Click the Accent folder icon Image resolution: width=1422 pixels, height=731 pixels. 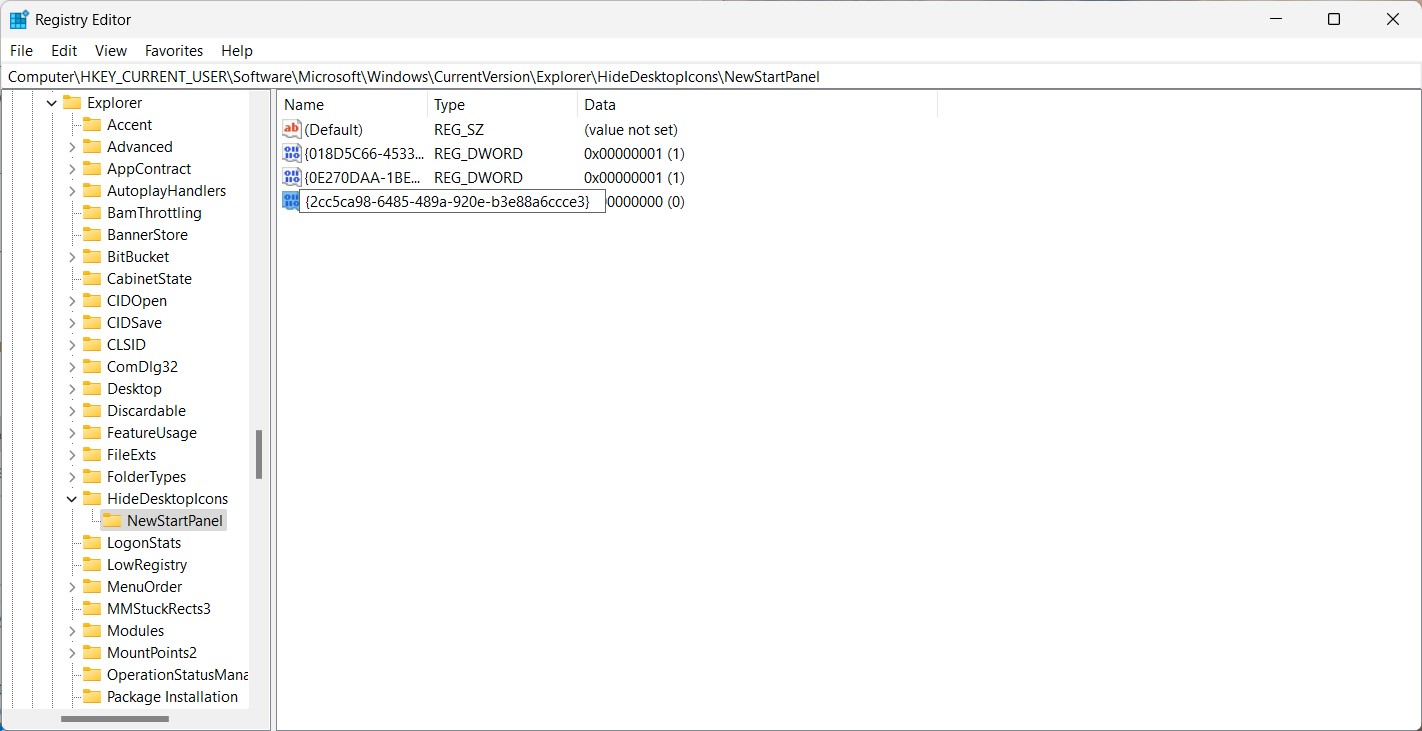[92, 124]
